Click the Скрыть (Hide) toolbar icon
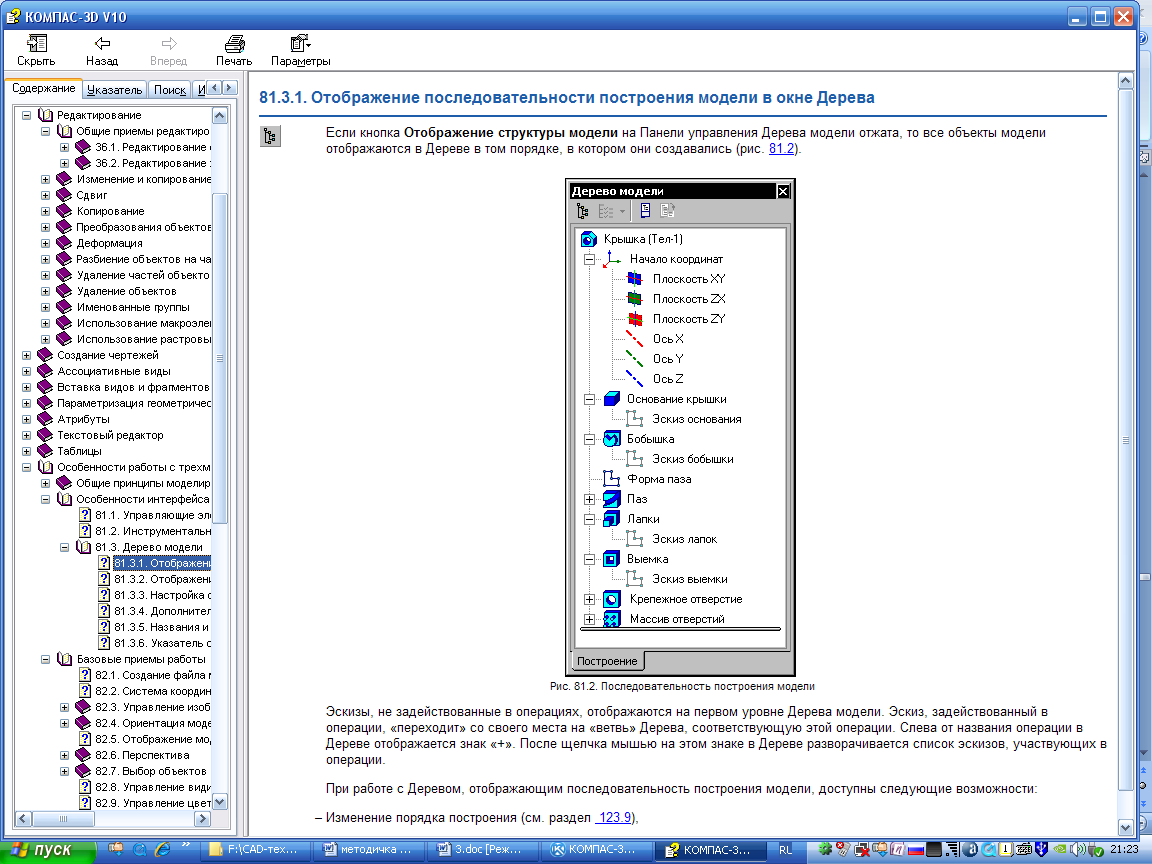 [x=36, y=43]
